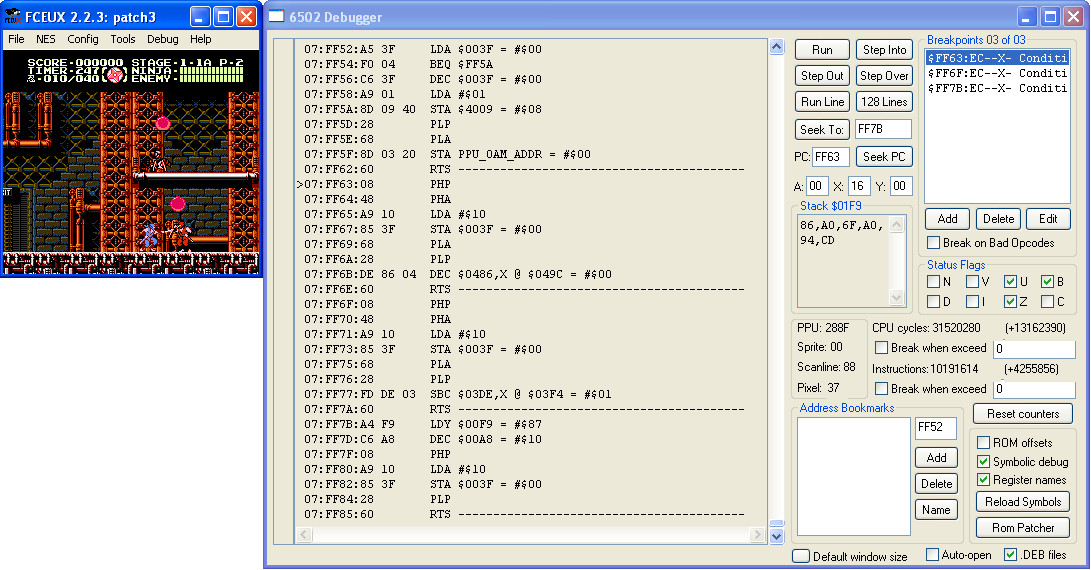Image resolution: width=1091 pixels, height=570 pixels.
Task: Click the PC register field
Action: pos(831,157)
